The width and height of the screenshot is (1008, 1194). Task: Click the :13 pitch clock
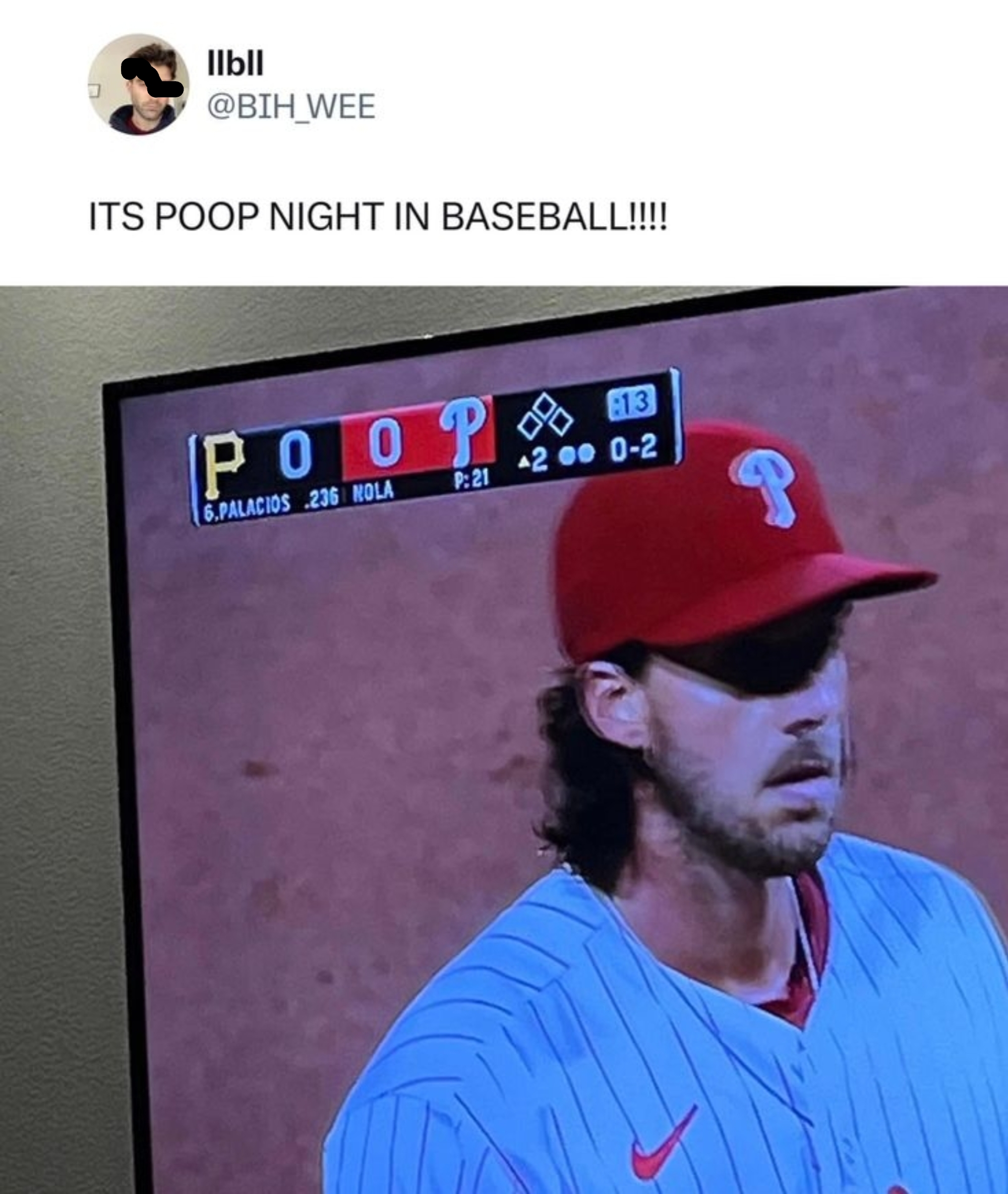[x=631, y=404]
